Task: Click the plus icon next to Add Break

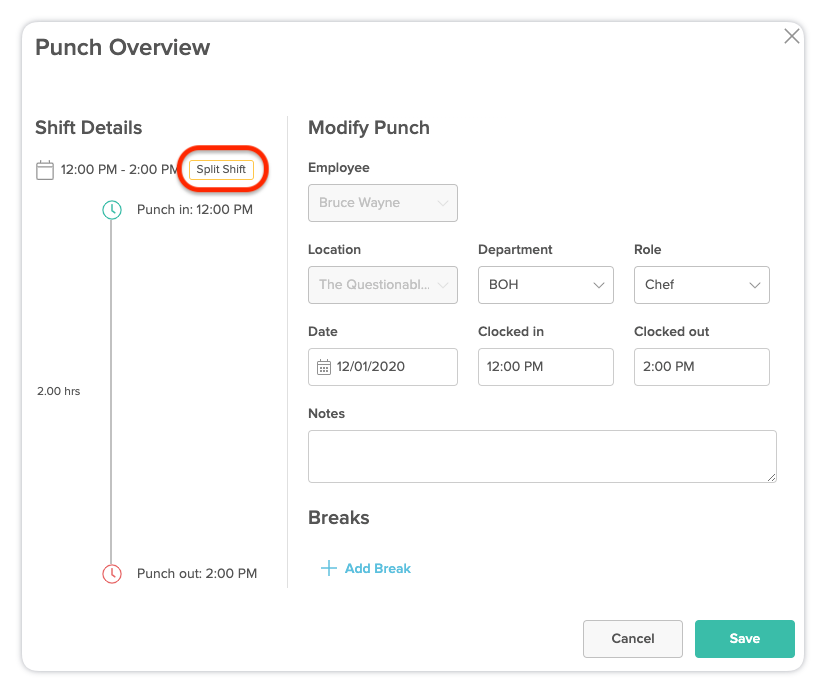Action: (x=329, y=568)
